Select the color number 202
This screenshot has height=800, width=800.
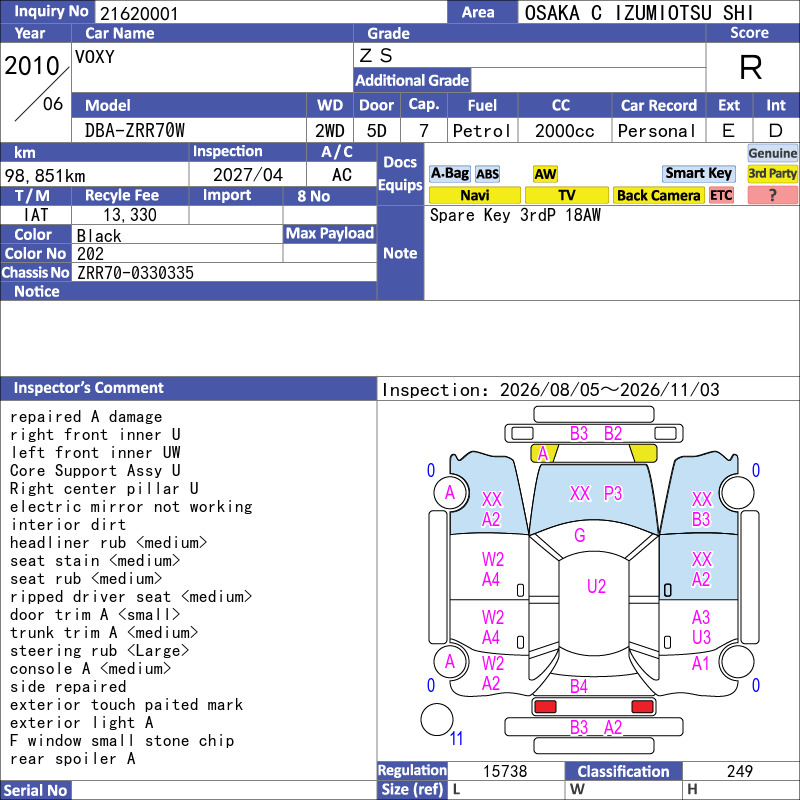pyautogui.click(x=90, y=254)
